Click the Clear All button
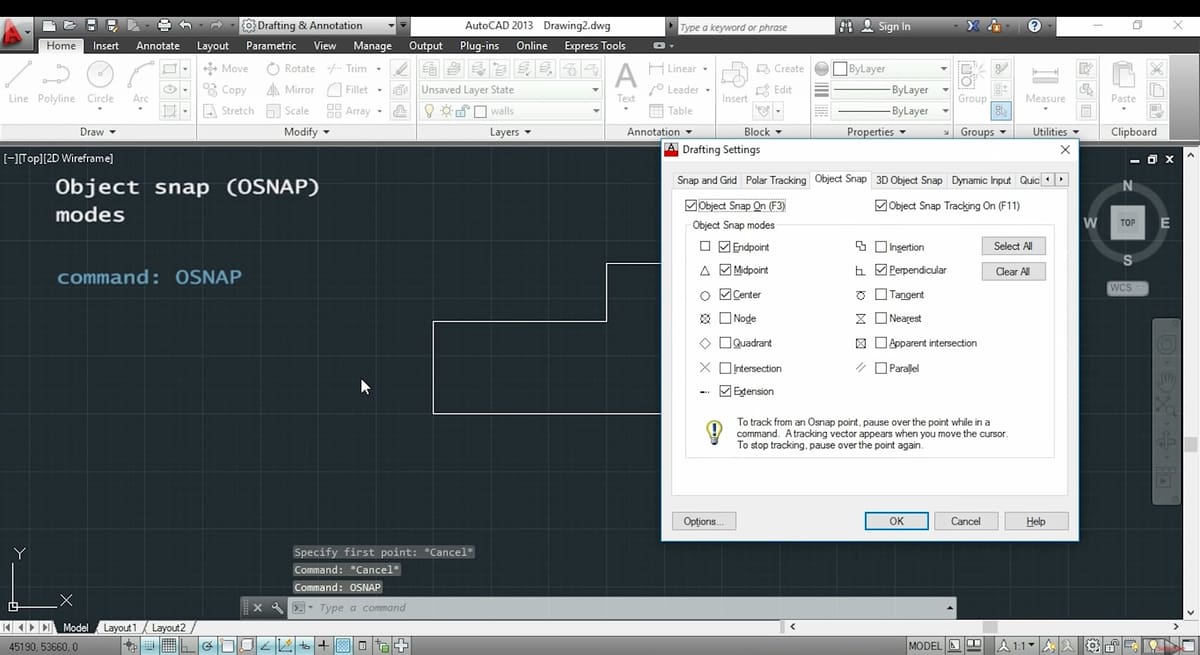The width and height of the screenshot is (1200, 655). [1013, 271]
